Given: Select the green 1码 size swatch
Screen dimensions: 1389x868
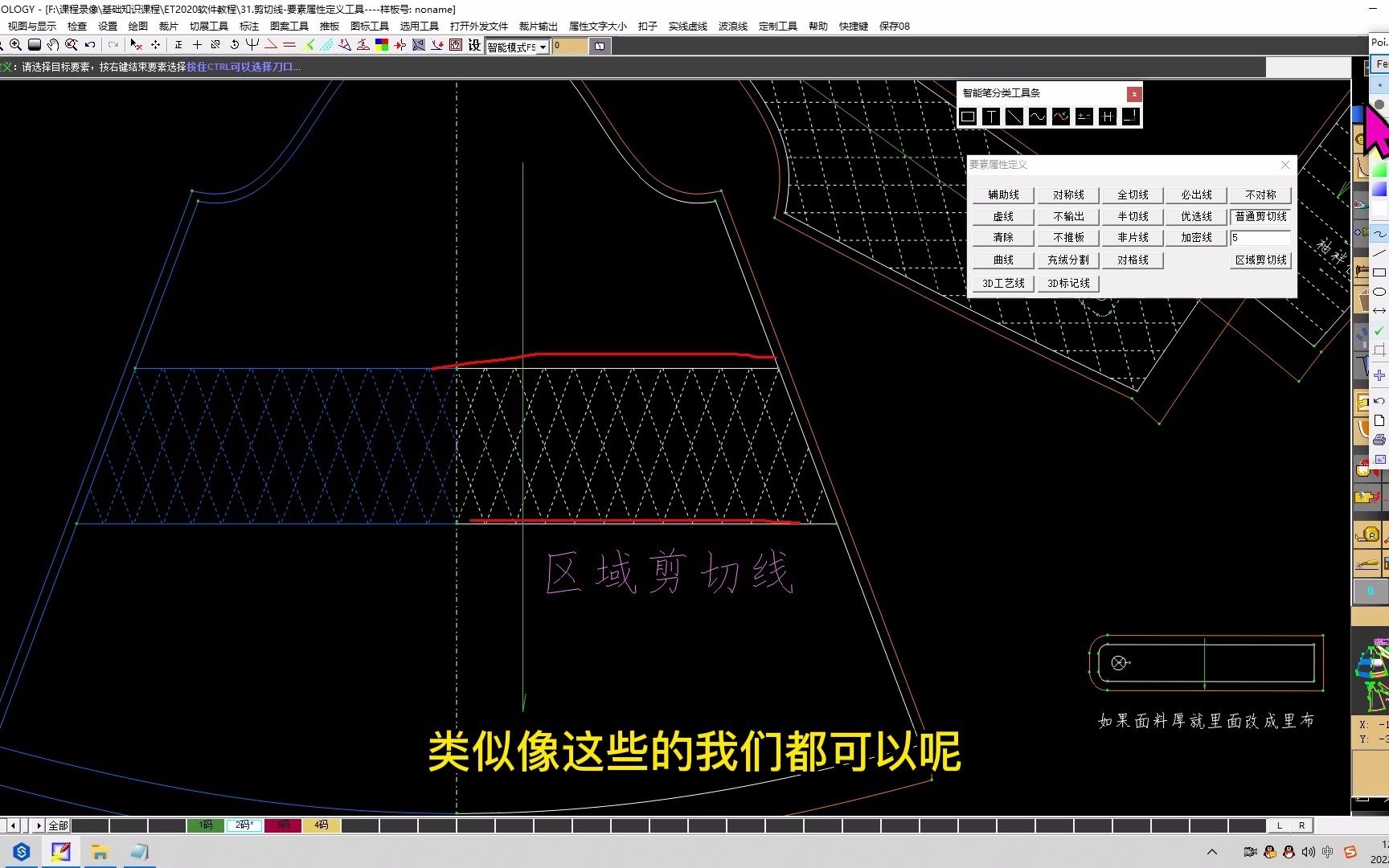Looking at the screenshot, I should tap(206, 825).
